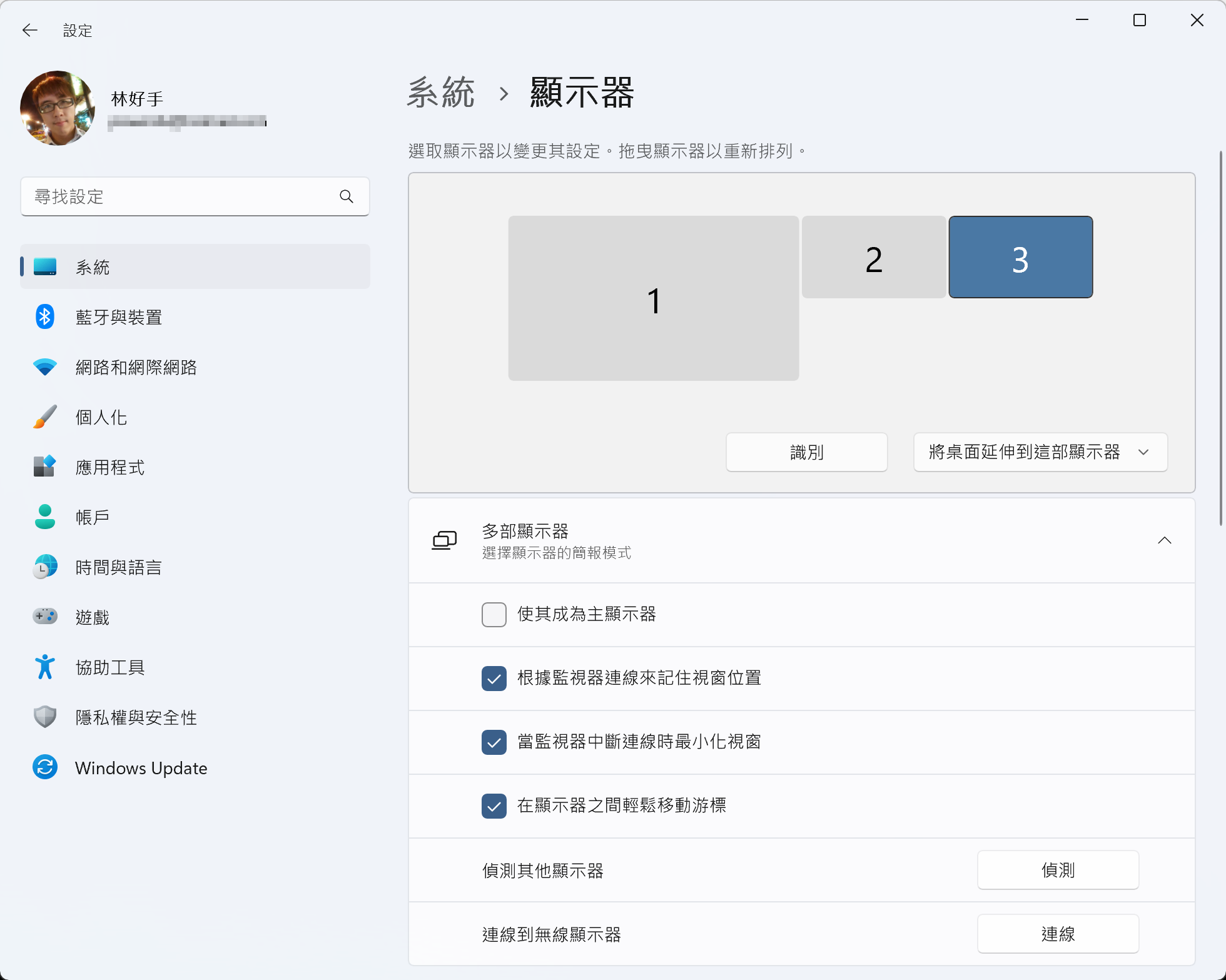The height and width of the screenshot is (980, 1226).
Task: Open 帳戶 in sidebar menu
Action: [93, 517]
